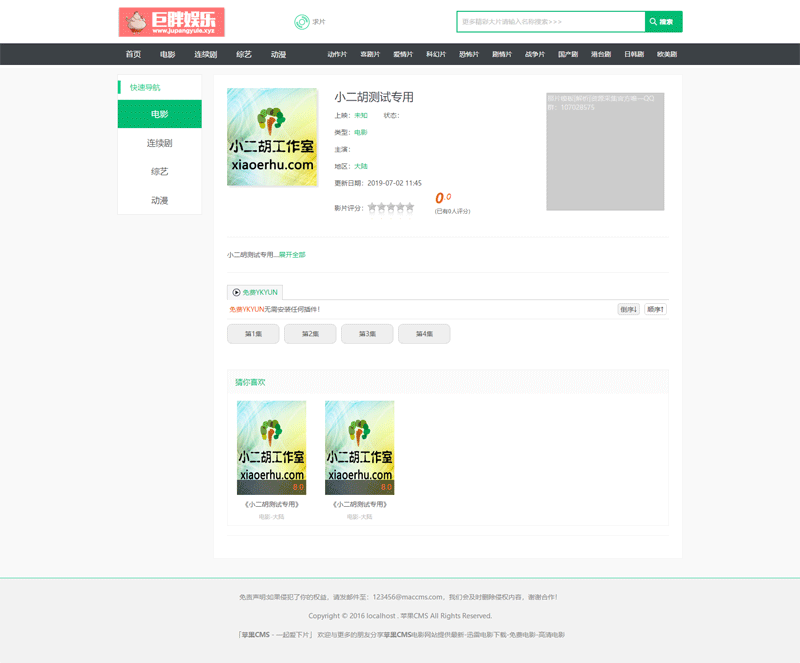
Task: Select 动漫 in the quick navigation sidebar
Action: 159,200
